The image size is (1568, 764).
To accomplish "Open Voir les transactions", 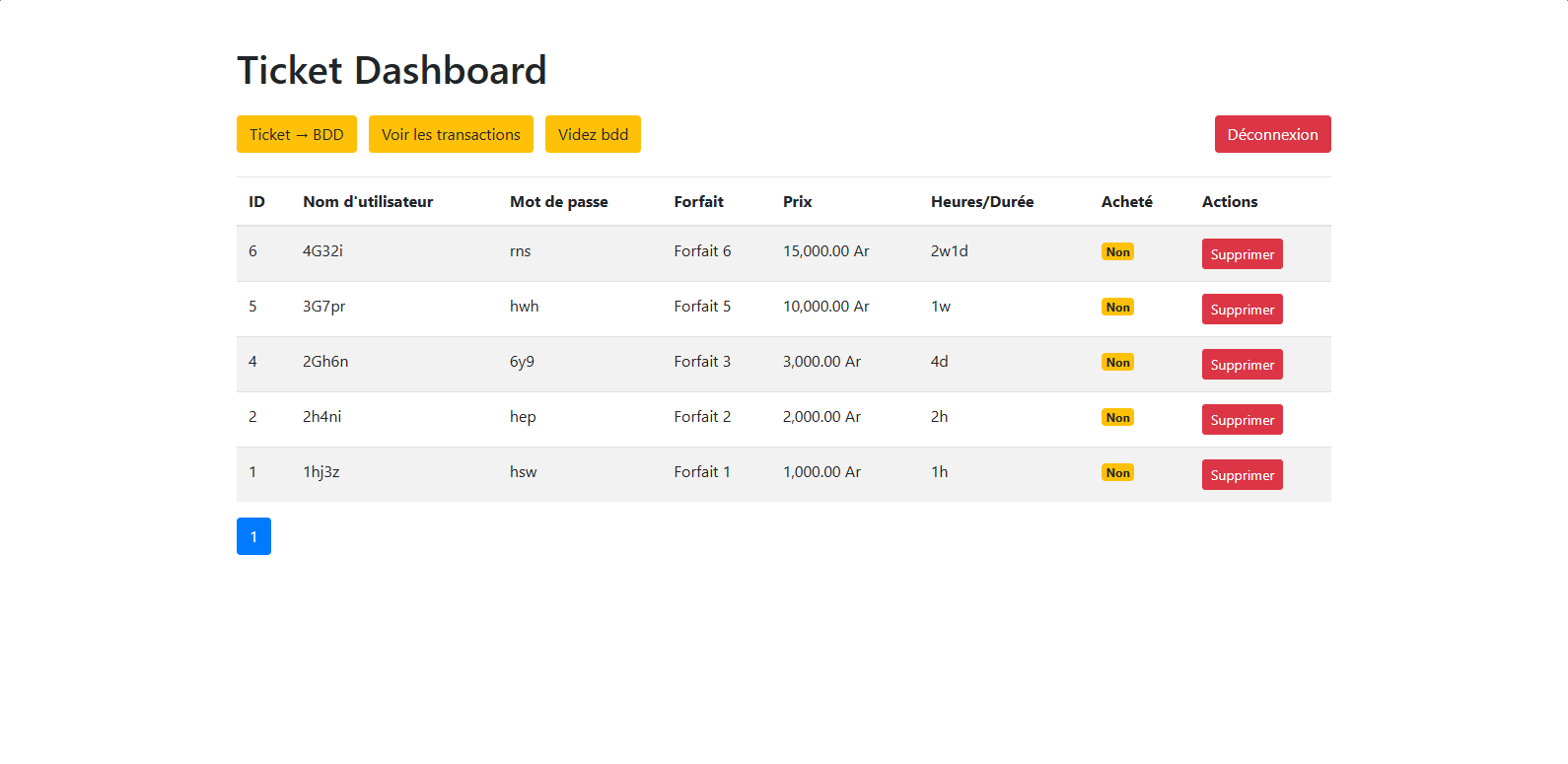I will click(x=451, y=134).
